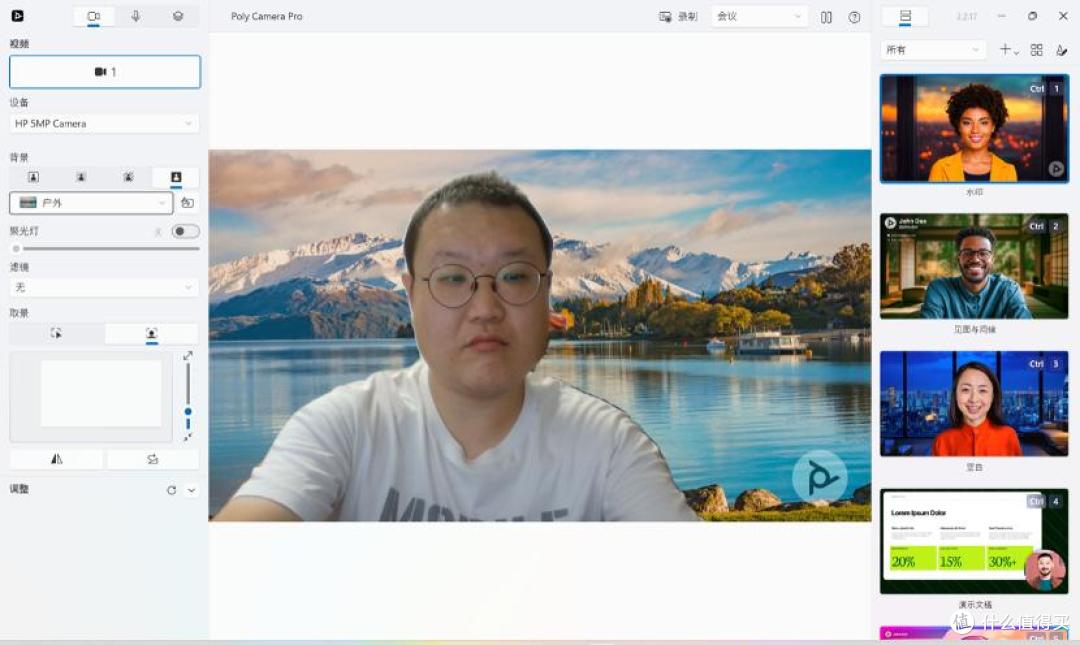The width and height of the screenshot is (1080, 645).
Task: Select the 演示文稿 presentation preset thumbnail
Action: tap(974, 542)
